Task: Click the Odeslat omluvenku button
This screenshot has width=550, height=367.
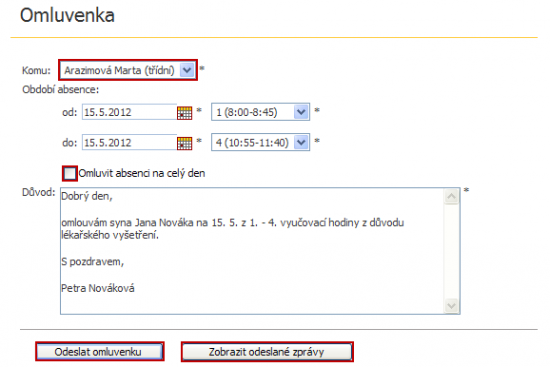Action: 100,352
